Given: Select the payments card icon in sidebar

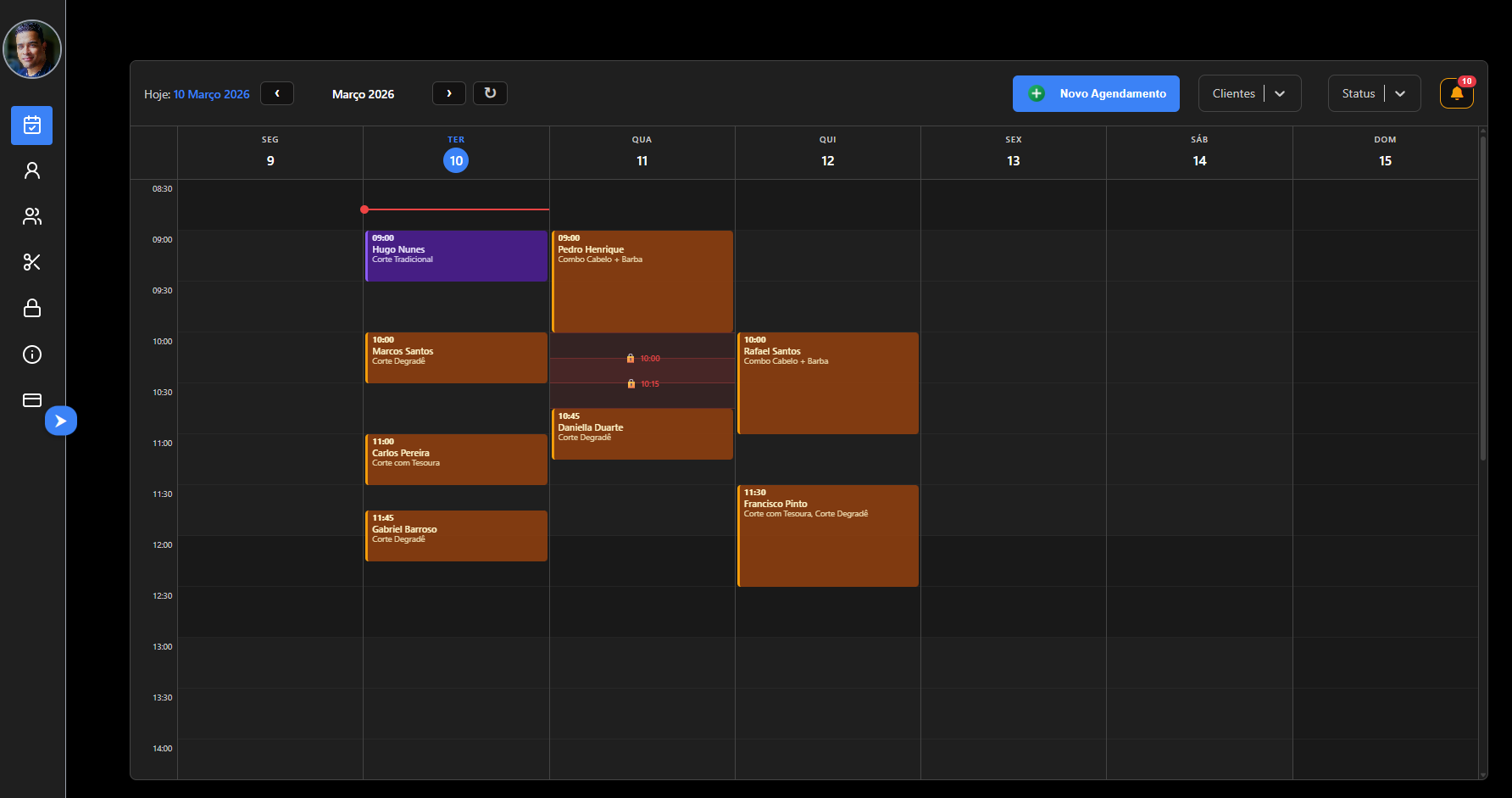Looking at the screenshot, I should tap(31, 399).
